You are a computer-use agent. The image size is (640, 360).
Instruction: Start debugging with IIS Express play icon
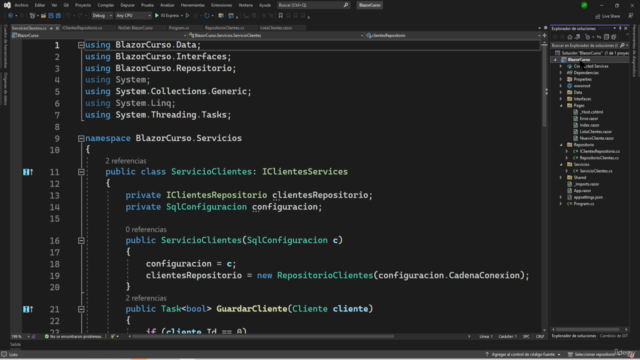(157, 16)
